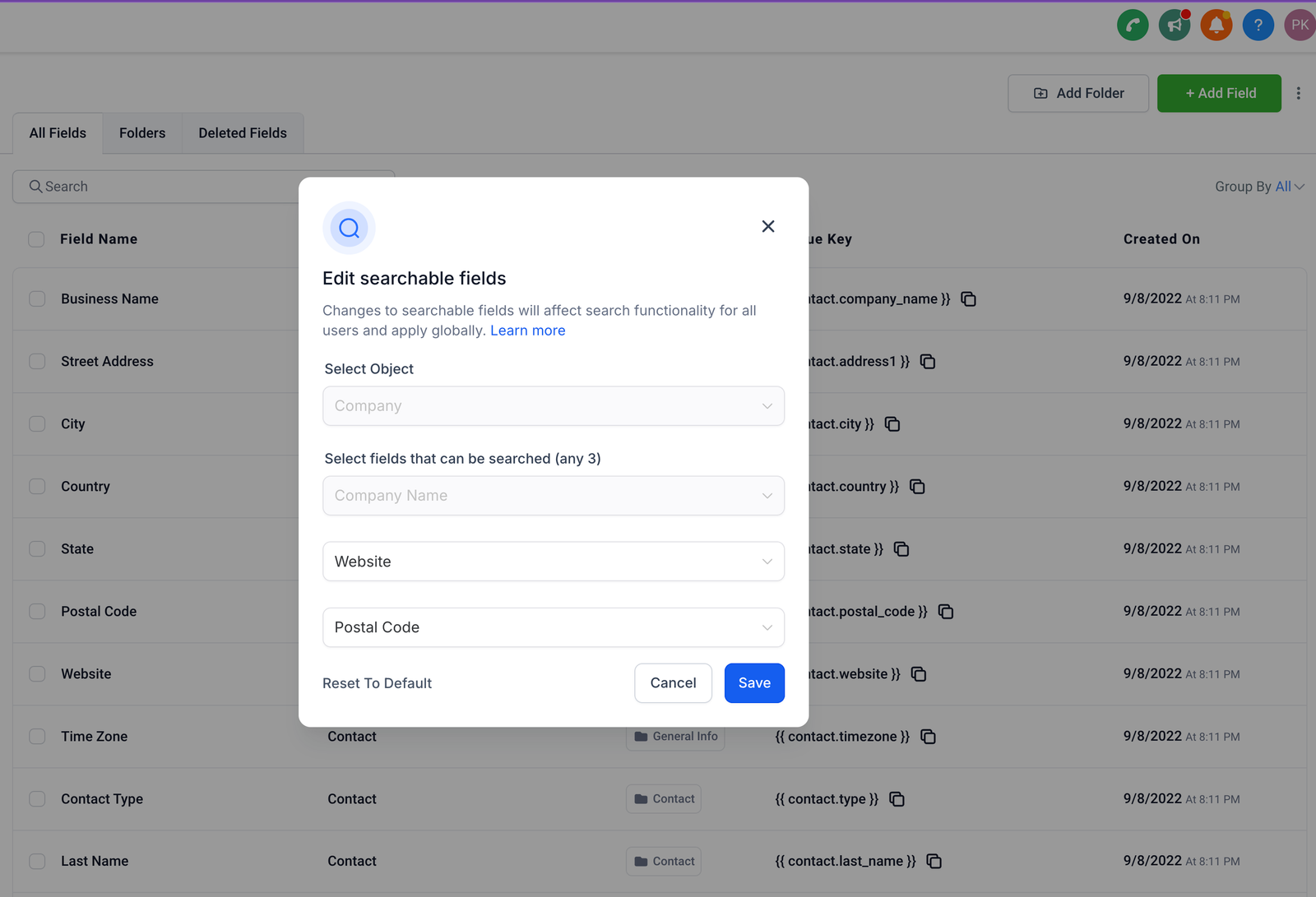Expand the Group By All dropdown

[x=1289, y=187]
